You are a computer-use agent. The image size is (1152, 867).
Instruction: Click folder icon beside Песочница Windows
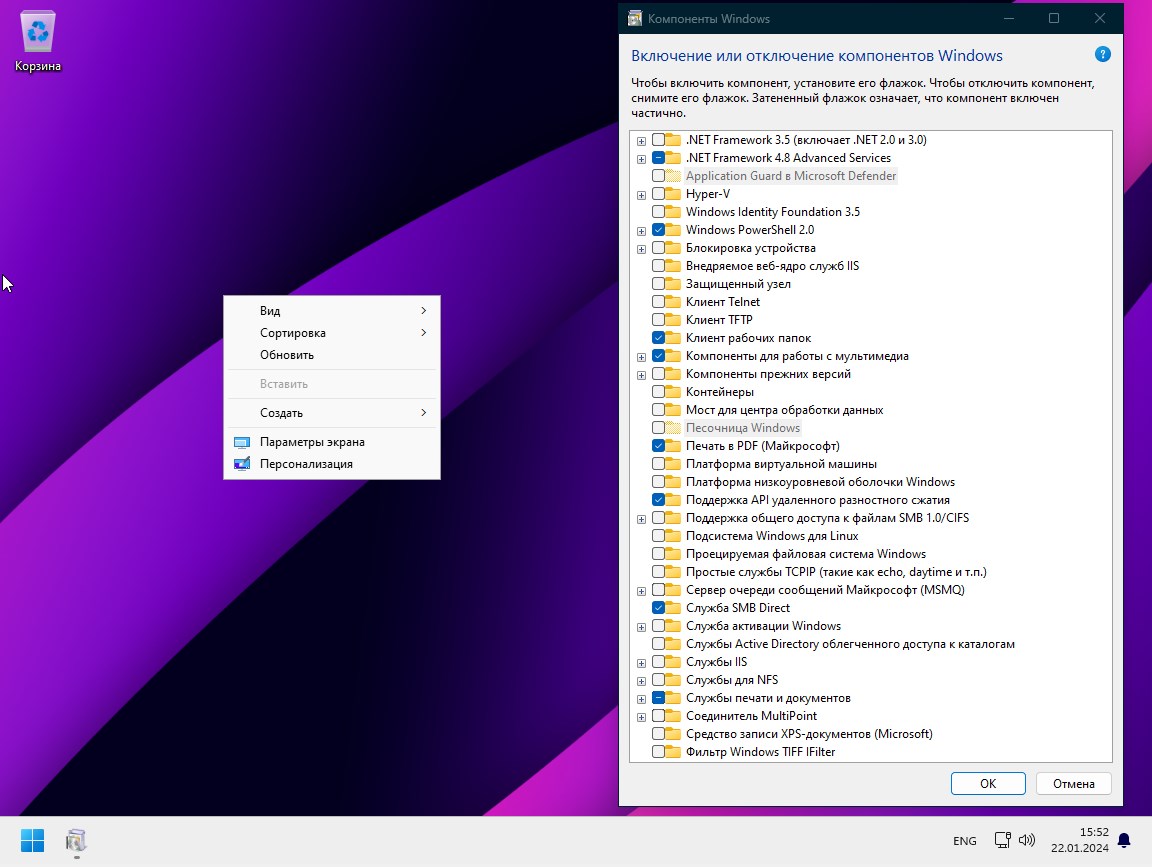pyautogui.click(x=673, y=428)
